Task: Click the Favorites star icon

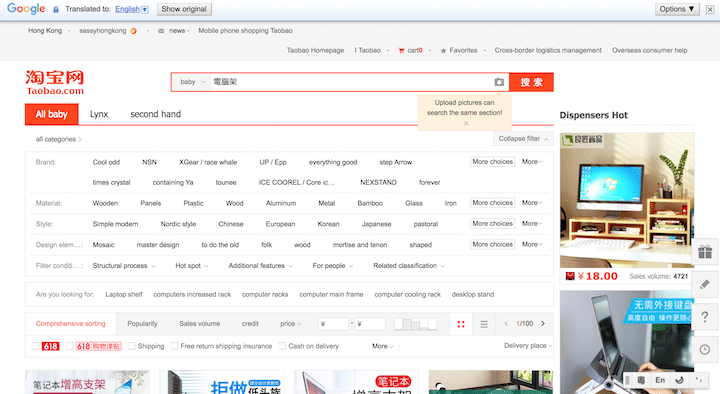Action: point(443,51)
